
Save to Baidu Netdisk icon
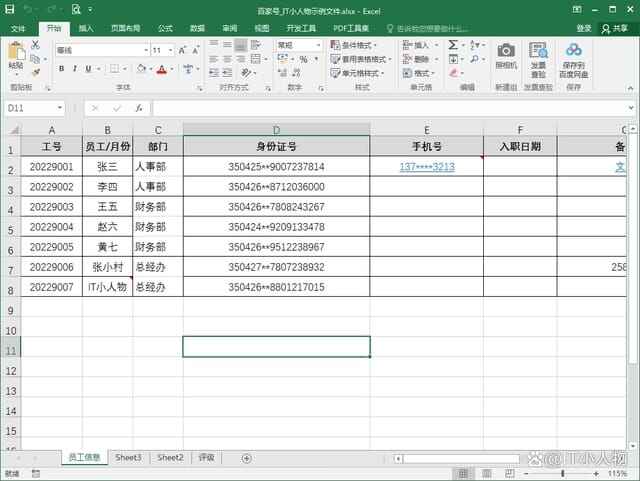point(573,60)
